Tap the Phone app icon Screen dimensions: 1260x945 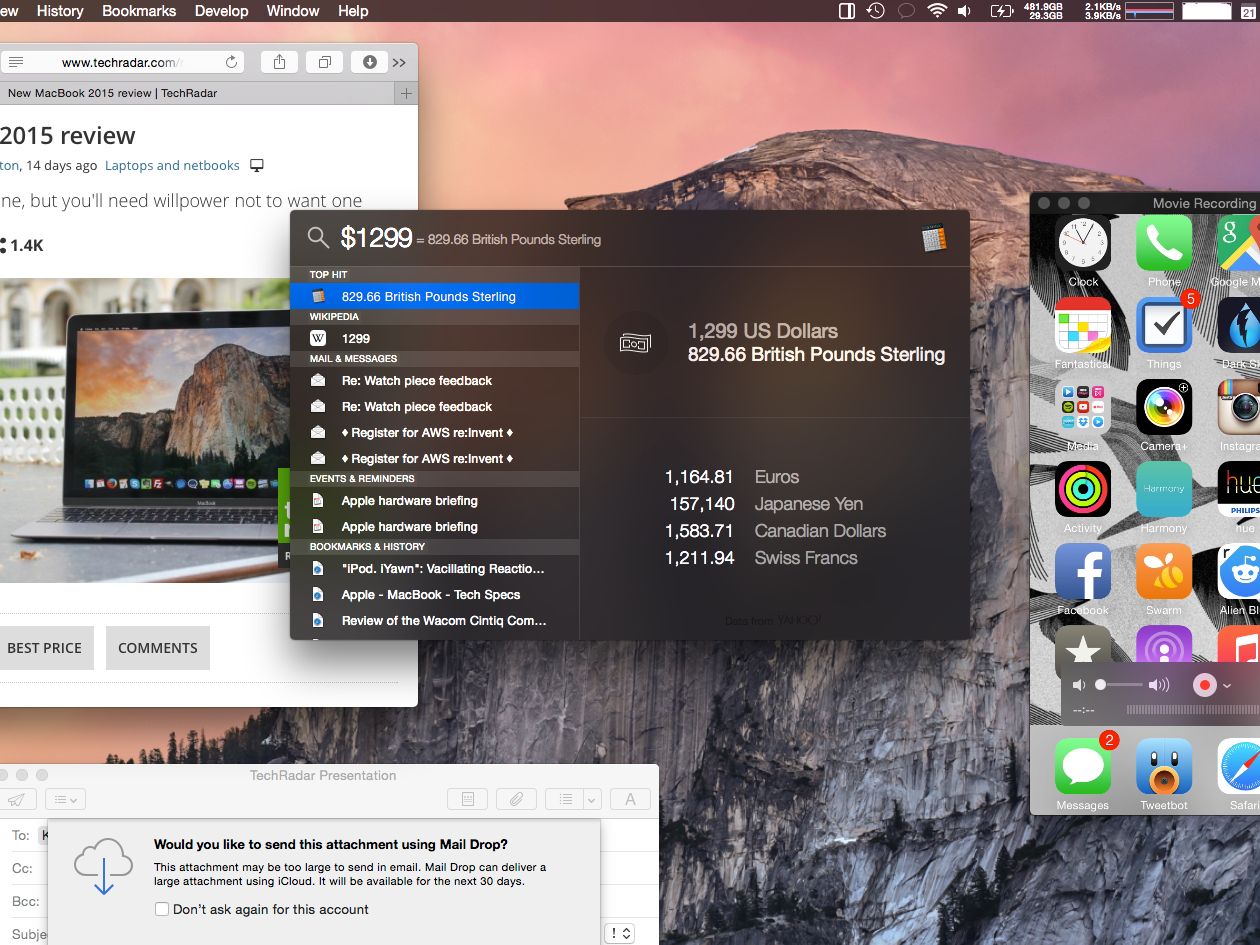pyautogui.click(x=1164, y=243)
